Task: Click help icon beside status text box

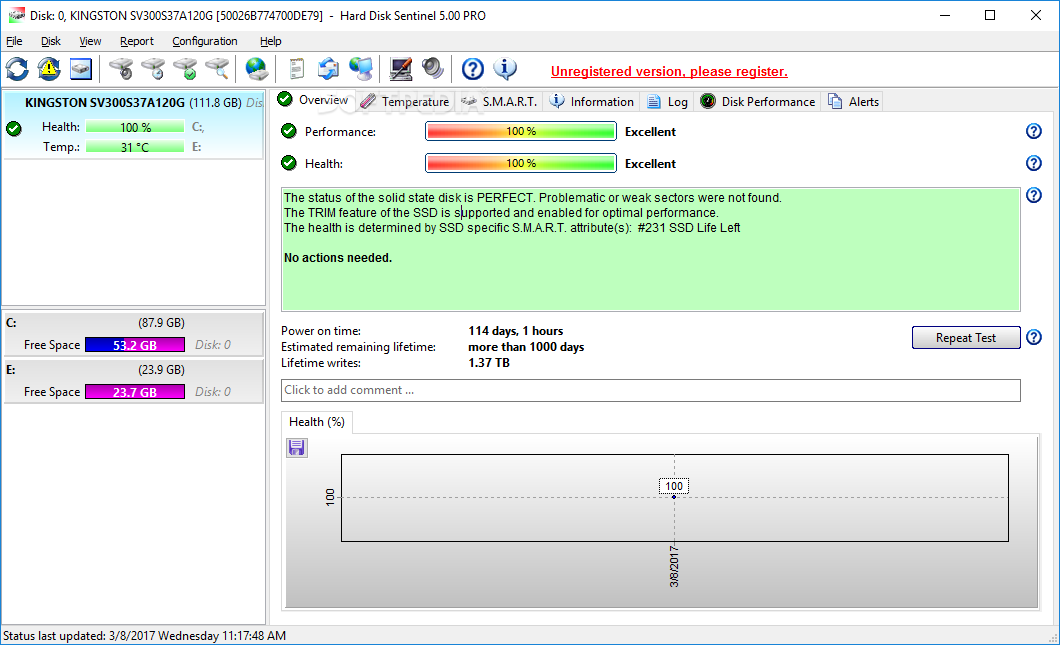Action: click(1034, 195)
